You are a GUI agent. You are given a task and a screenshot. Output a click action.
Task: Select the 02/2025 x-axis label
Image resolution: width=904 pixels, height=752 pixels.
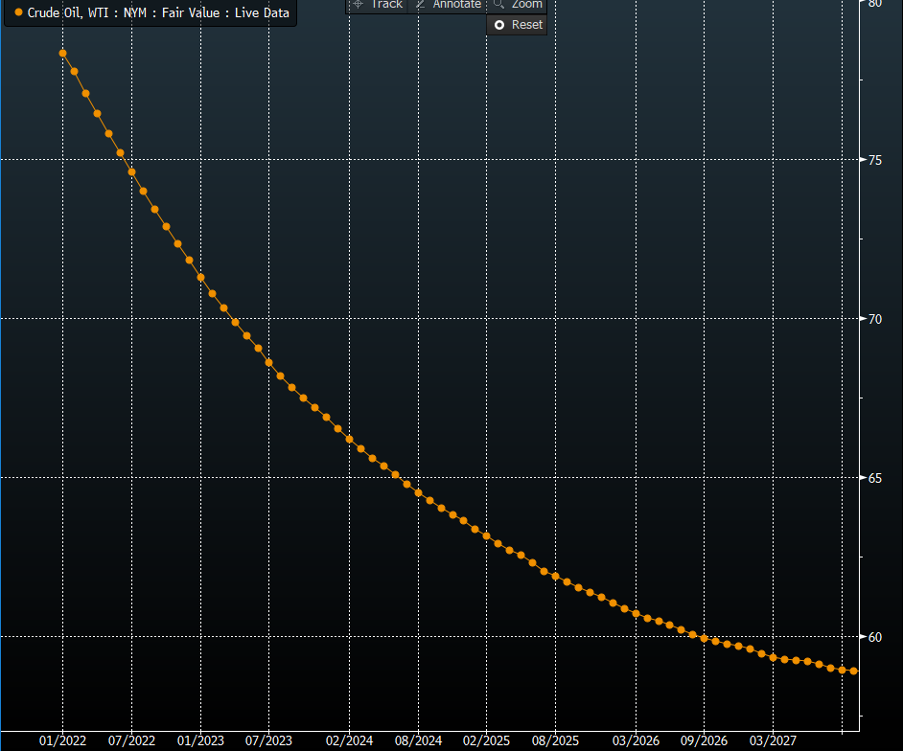487,741
